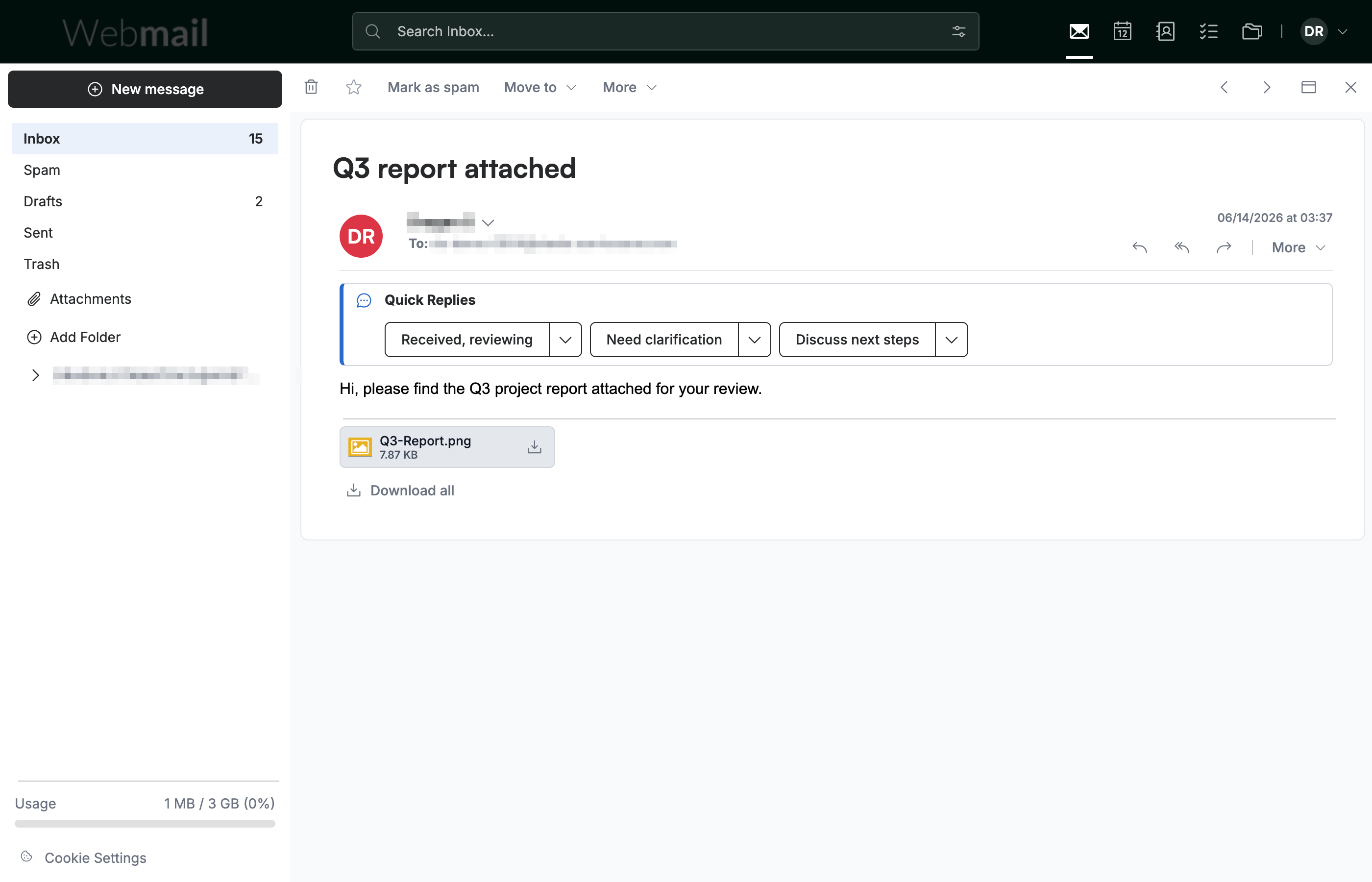The width and height of the screenshot is (1372, 882).
Task: Open the Tasks checklist icon in top bar
Action: click(x=1208, y=31)
